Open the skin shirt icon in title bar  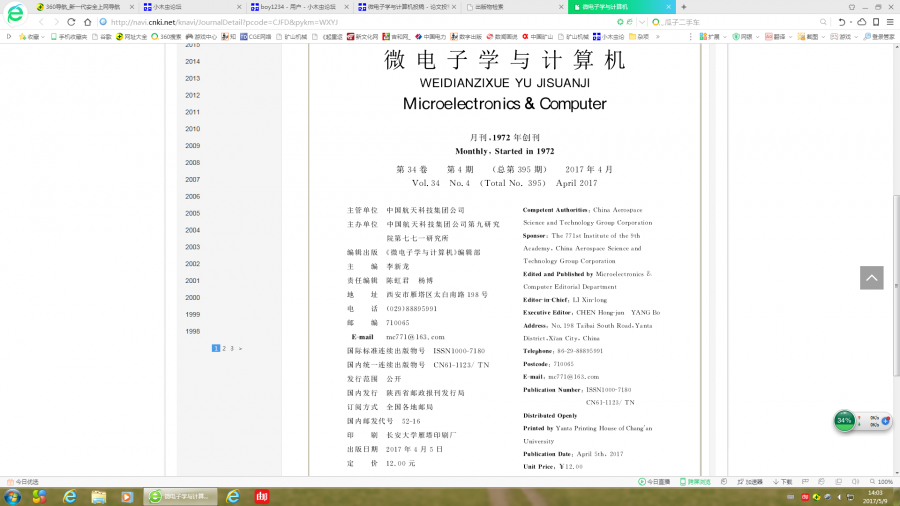pyautogui.click(x=852, y=7)
